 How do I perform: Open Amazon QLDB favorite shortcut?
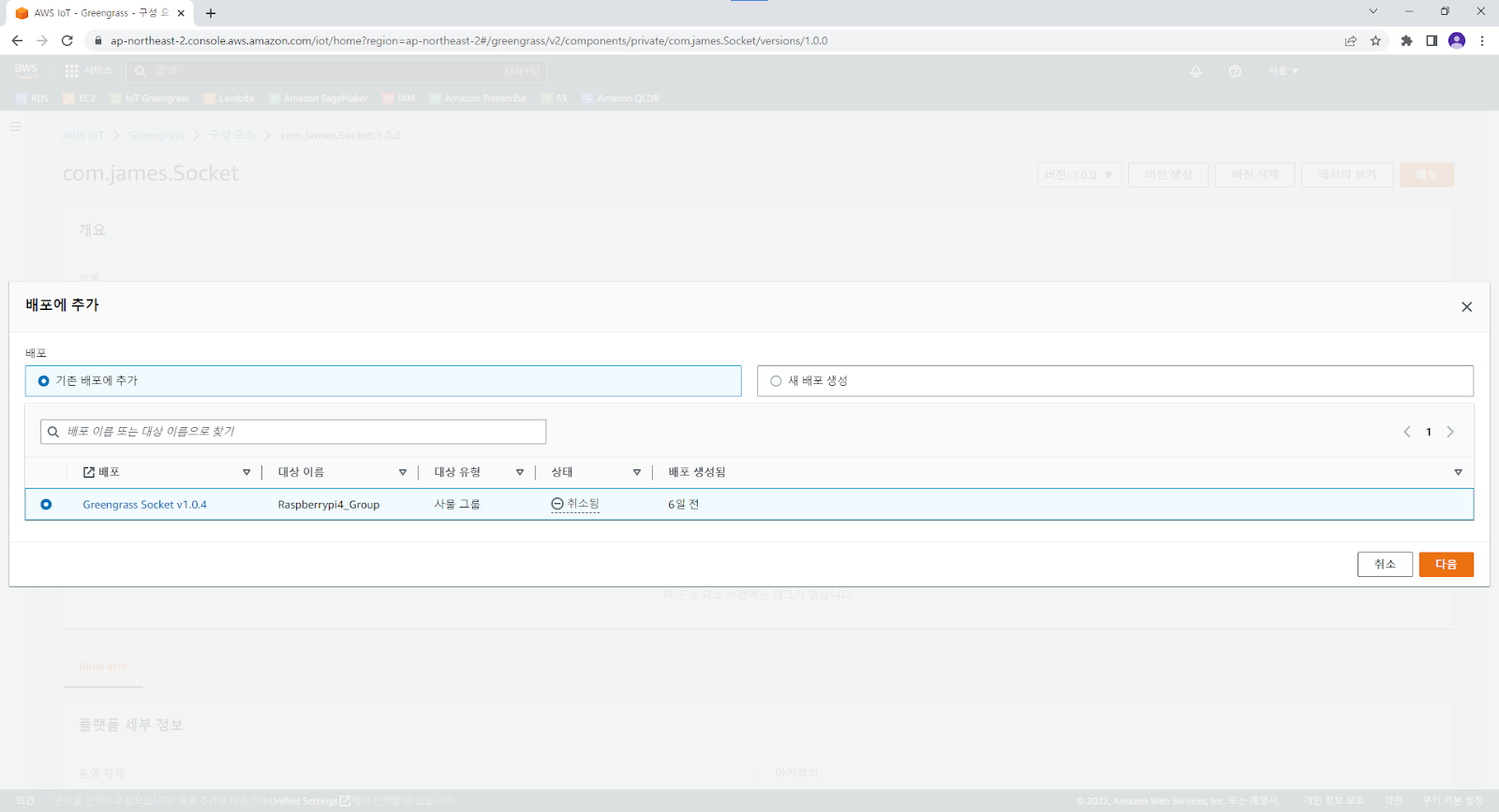(x=620, y=98)
